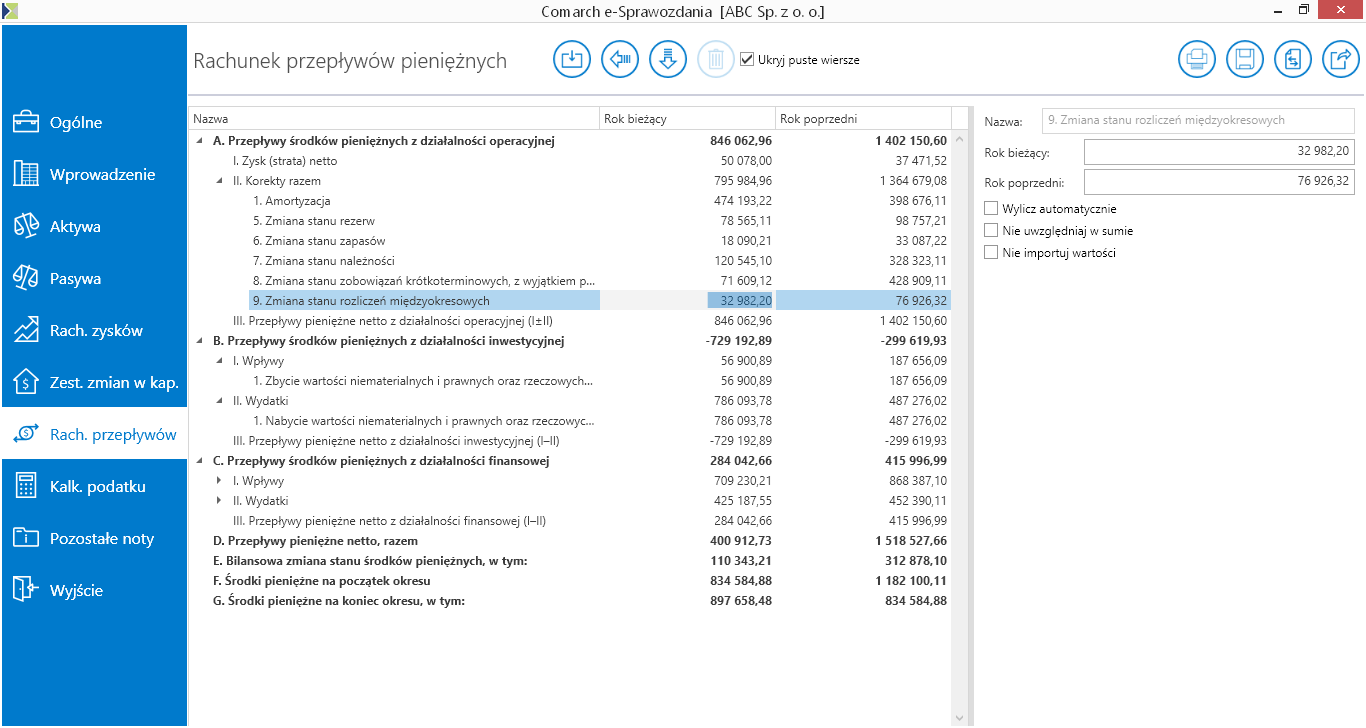The height and width of the screenshot is (728, 1366).
Task: Select the 7. Zmiana stanu należności row
Action: click(x=570, y=261)
